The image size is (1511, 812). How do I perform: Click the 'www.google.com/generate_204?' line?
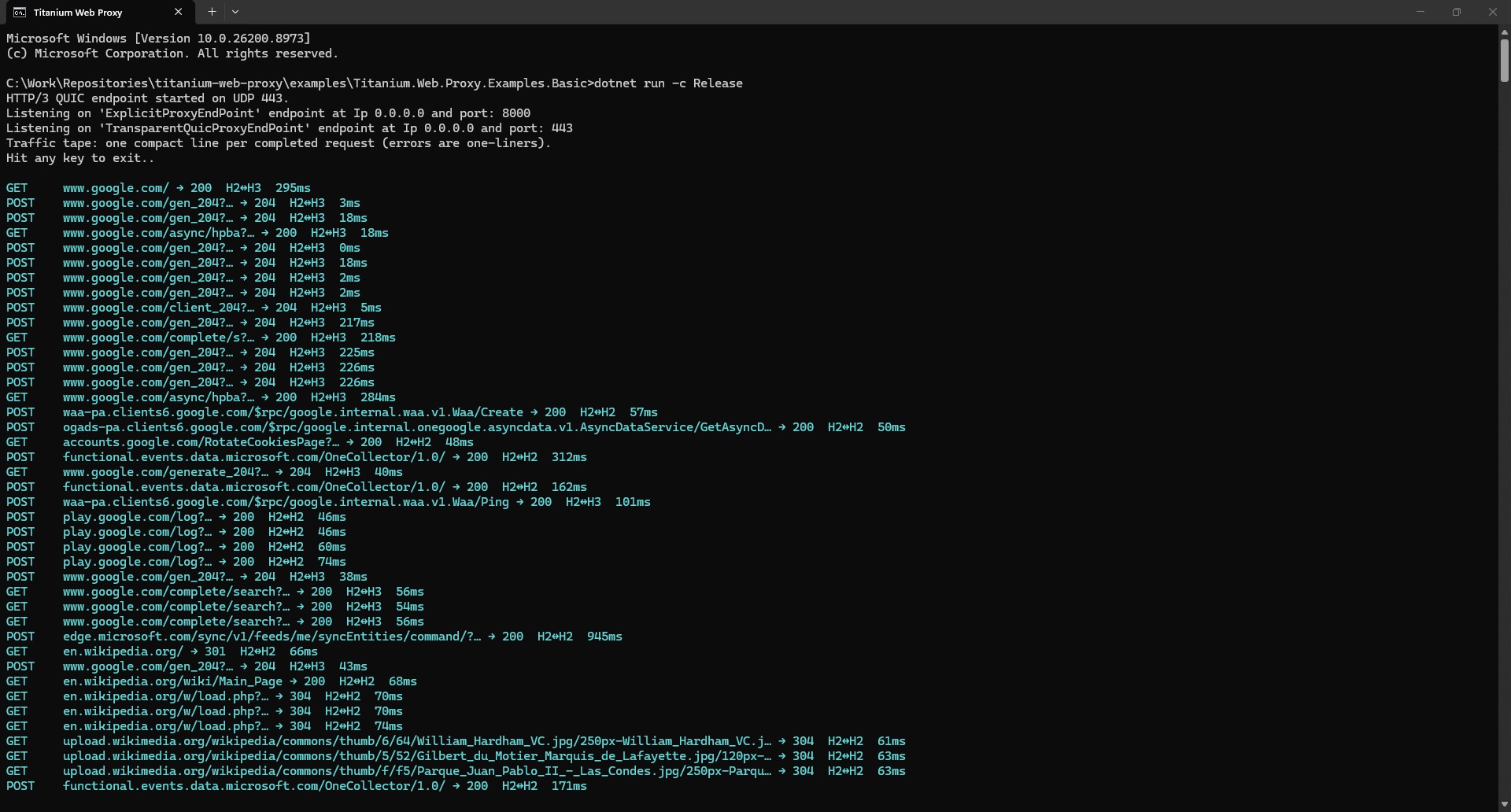[x=205, y=472]
